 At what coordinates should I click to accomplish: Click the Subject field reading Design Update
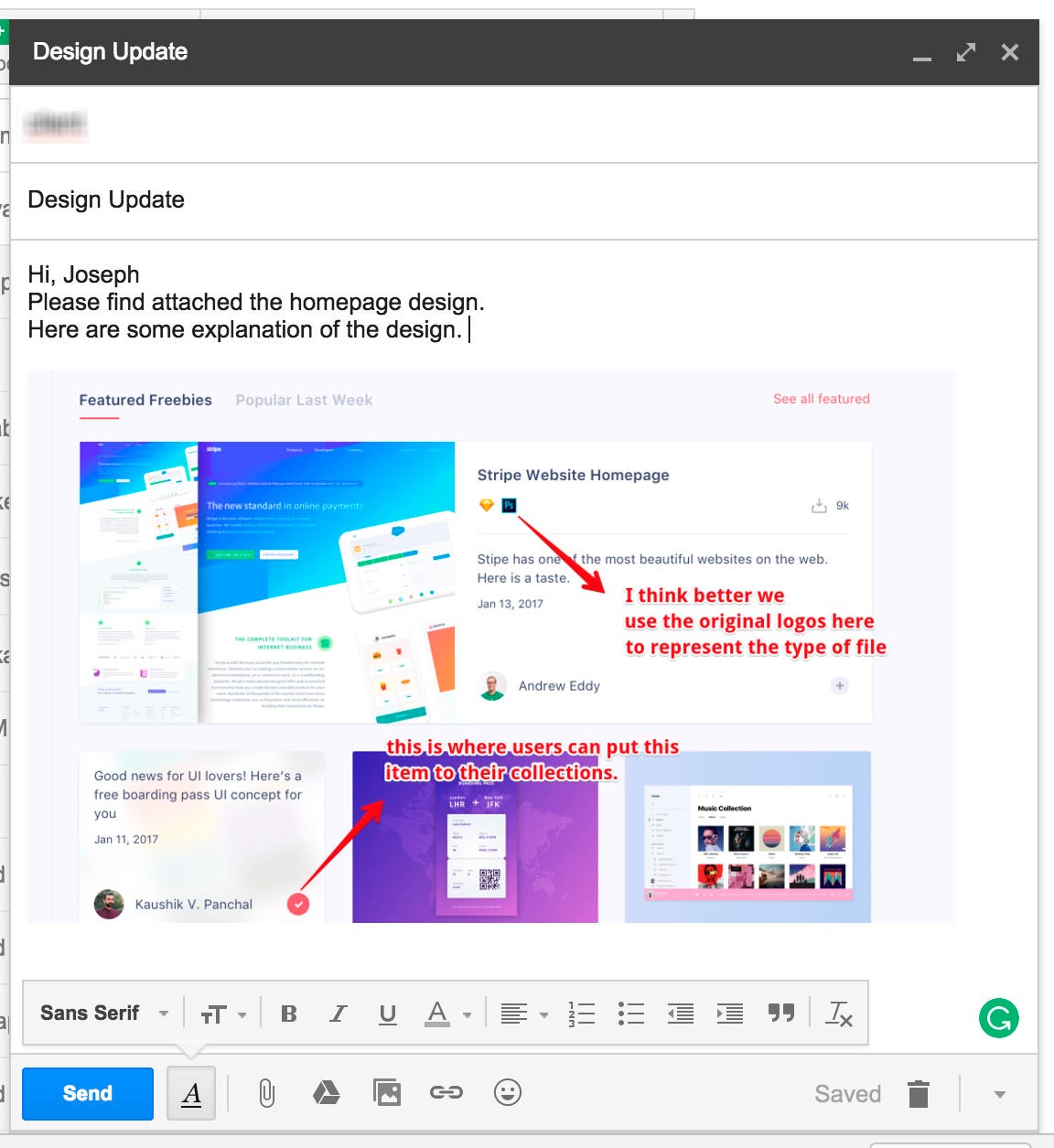[x=523, y=200]
